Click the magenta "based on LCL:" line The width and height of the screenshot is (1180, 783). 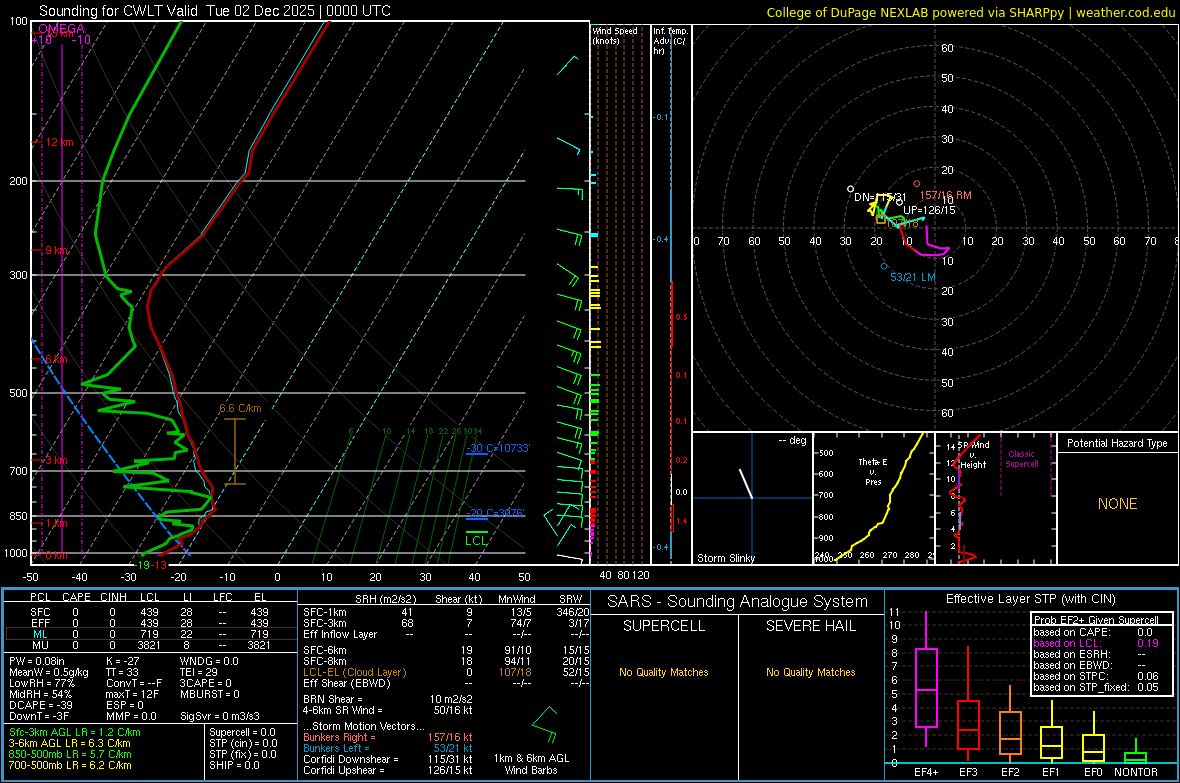click(1096, 643)
